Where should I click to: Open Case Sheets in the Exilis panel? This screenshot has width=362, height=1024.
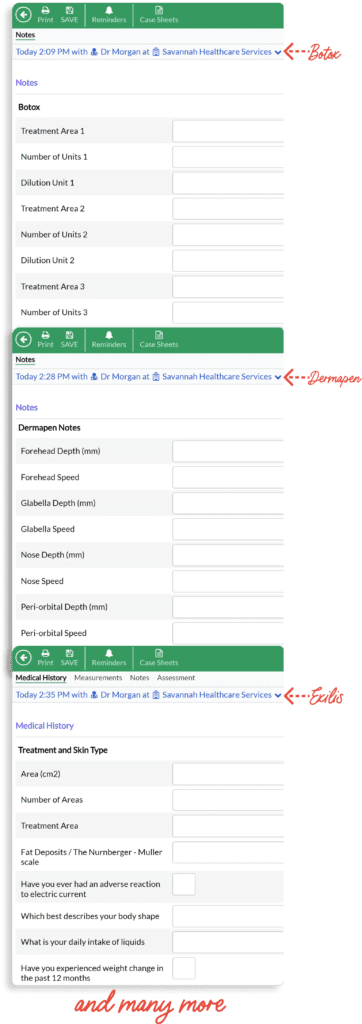pyautogui.click(x=159, y=658)
